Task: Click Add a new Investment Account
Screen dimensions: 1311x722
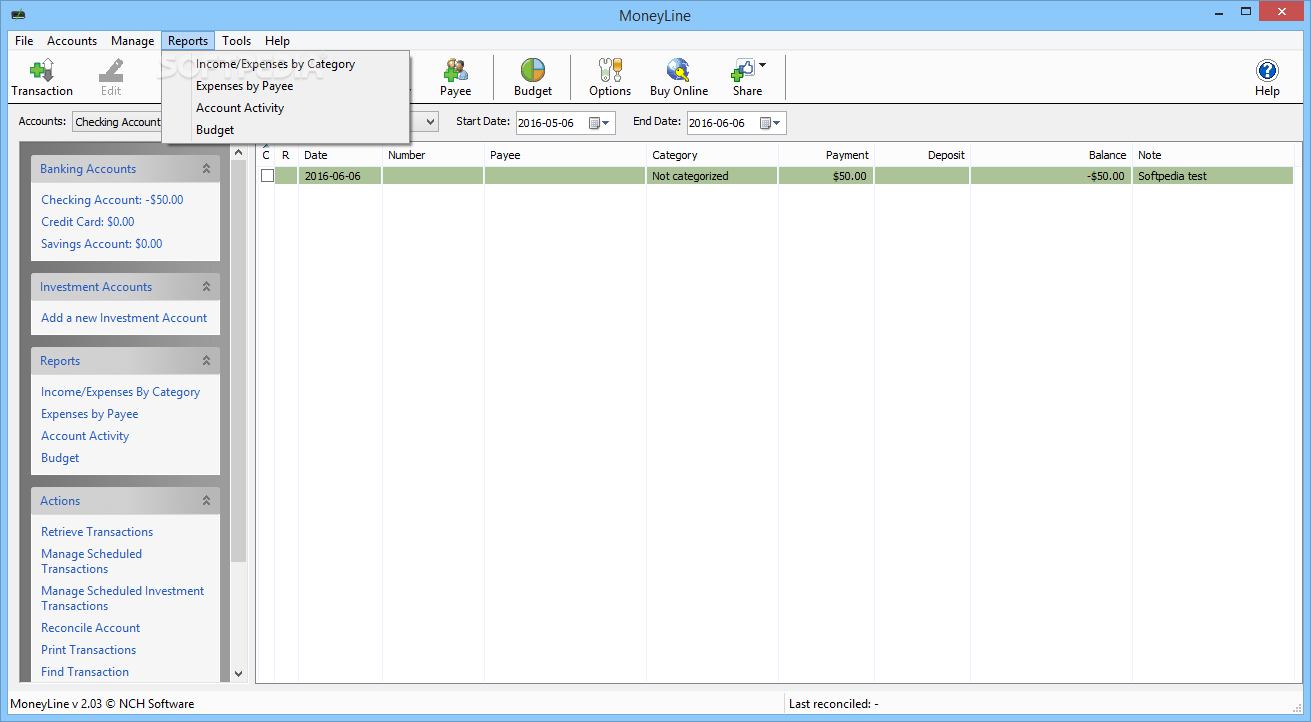Action: click(124, 318)
